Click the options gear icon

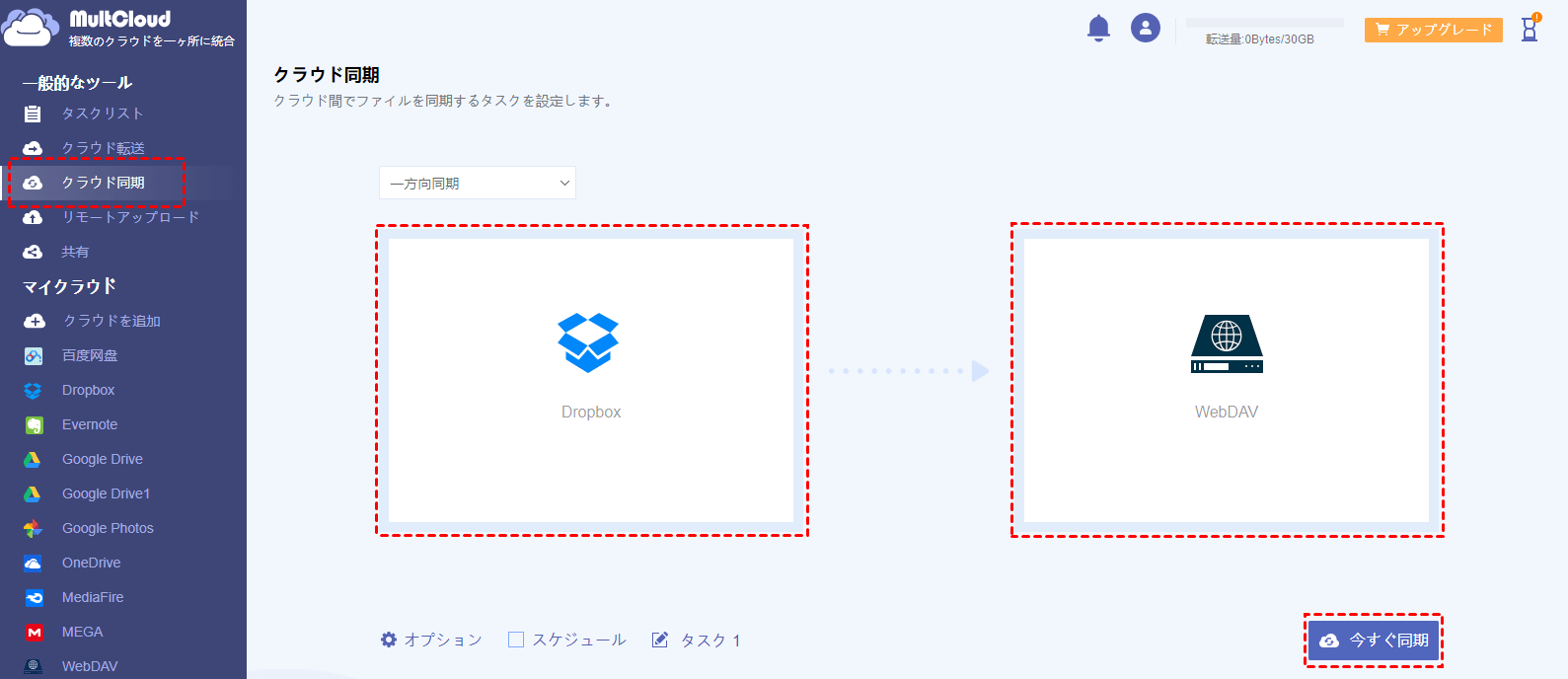point(389,640)
